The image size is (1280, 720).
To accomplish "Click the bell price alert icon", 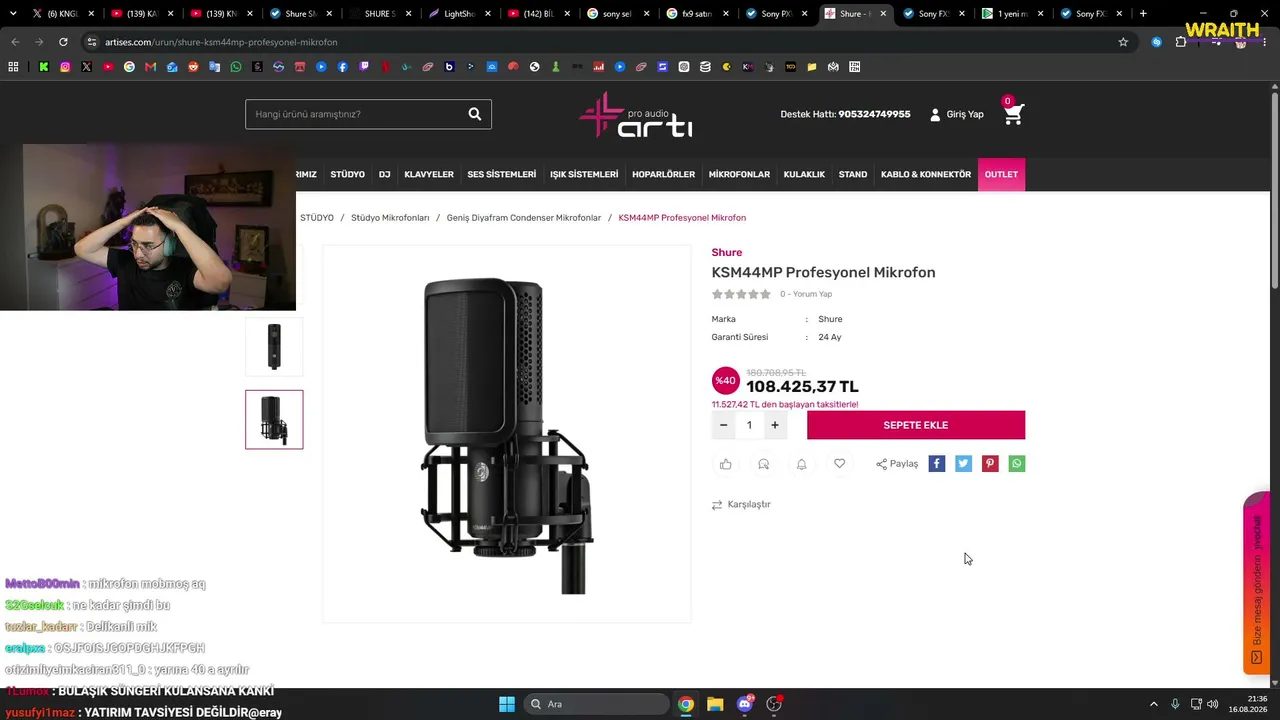I will point(801,464).
